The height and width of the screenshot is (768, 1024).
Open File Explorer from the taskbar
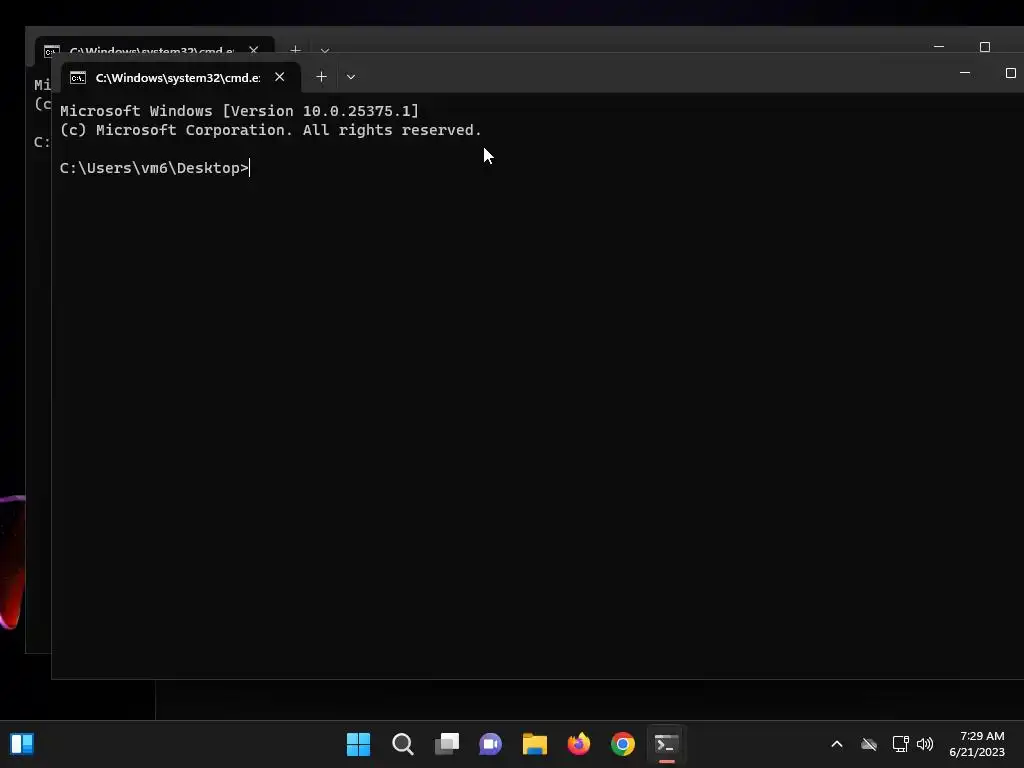tap(535, 744)
